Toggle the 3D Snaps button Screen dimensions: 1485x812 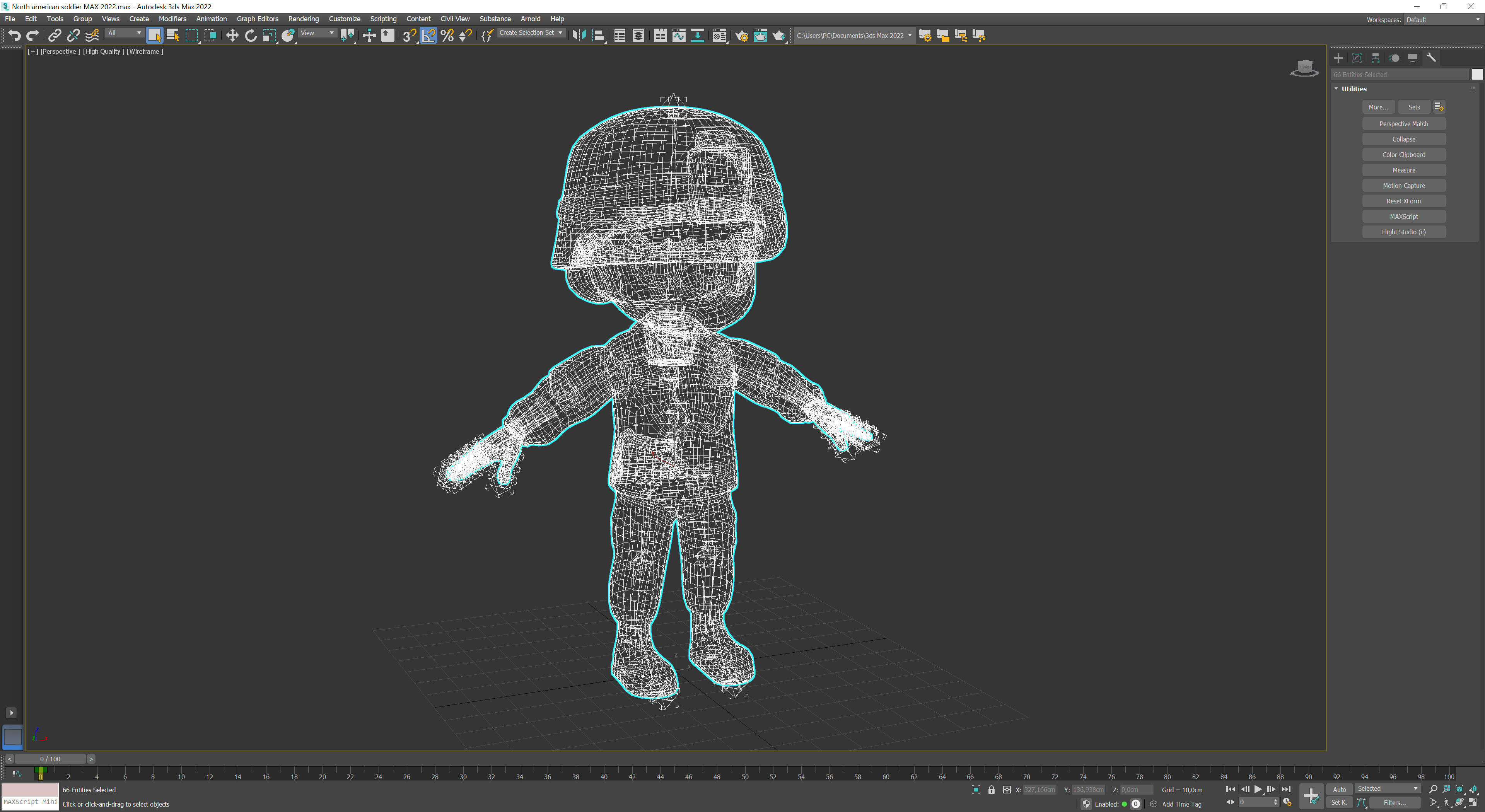tap(409, 36)
